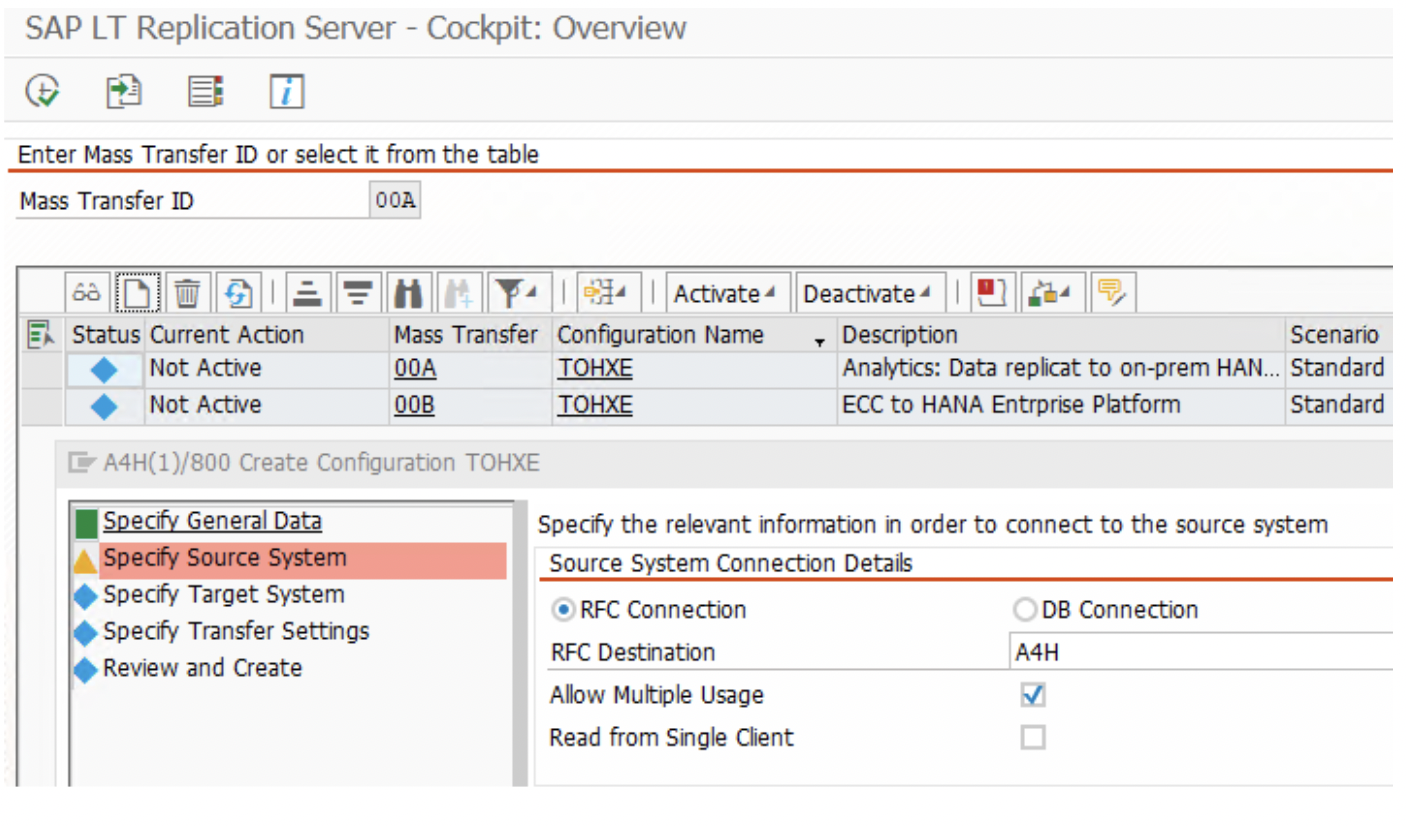This screenshot has width=1406, height=826.
Task: Select 'Not Active' cell in row 00A
Action: tap(267, 369)
